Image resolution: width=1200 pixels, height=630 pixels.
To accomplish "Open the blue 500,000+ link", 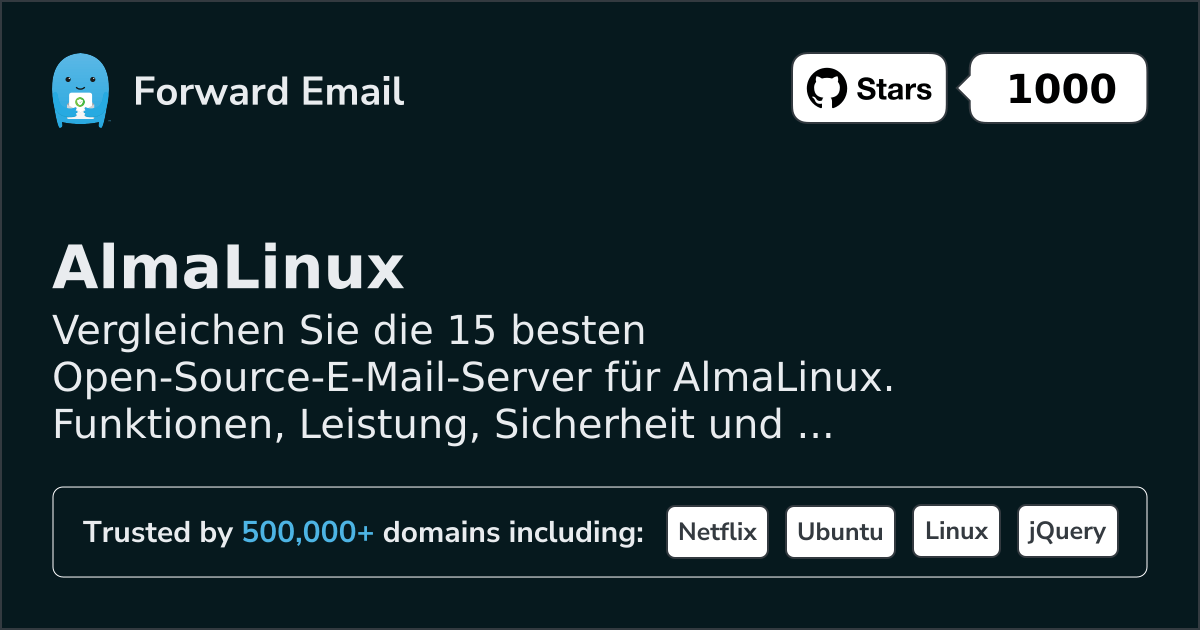I will tap(308, 532).
